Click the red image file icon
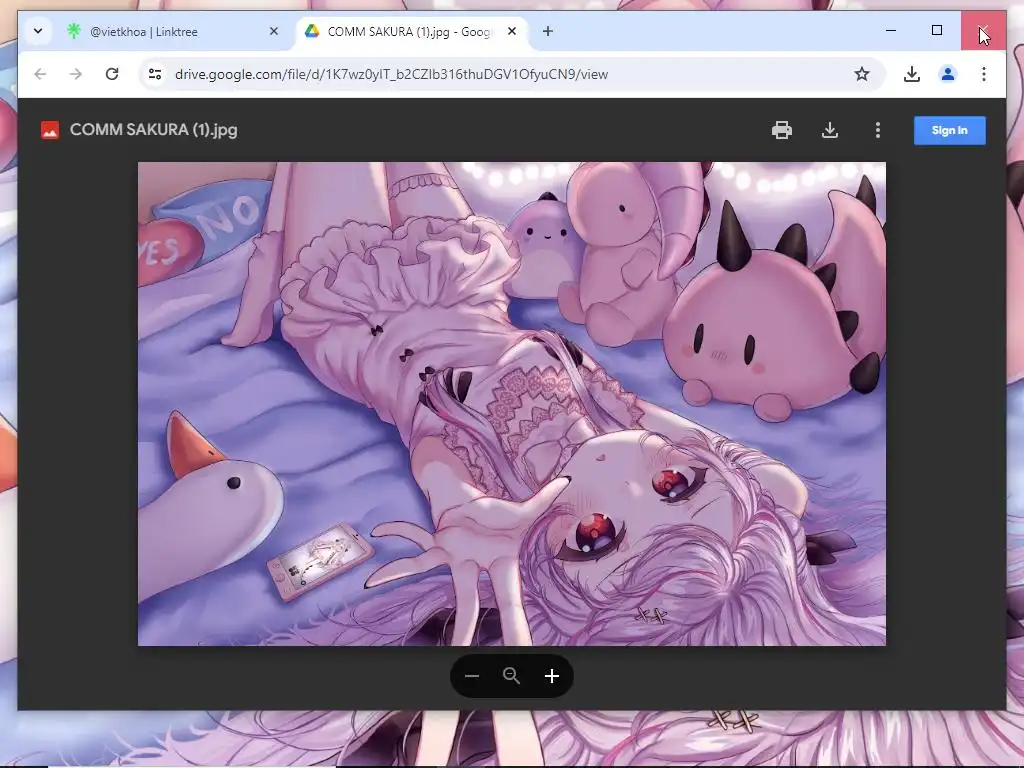Viewport: 1024px width, 768px height. (50, 130)
